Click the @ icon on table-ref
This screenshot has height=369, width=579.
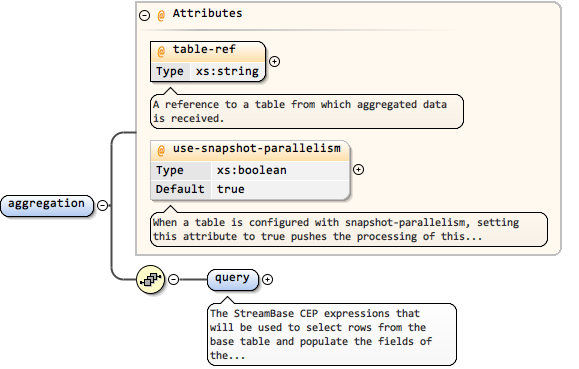tap(161, 51)
